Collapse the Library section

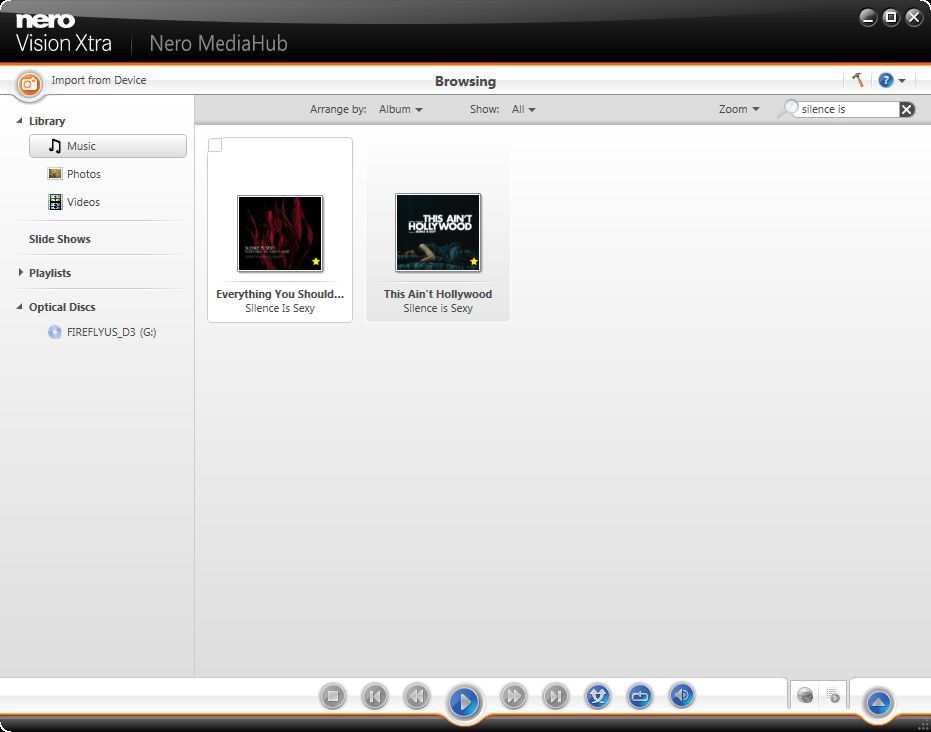click(19, 121)
